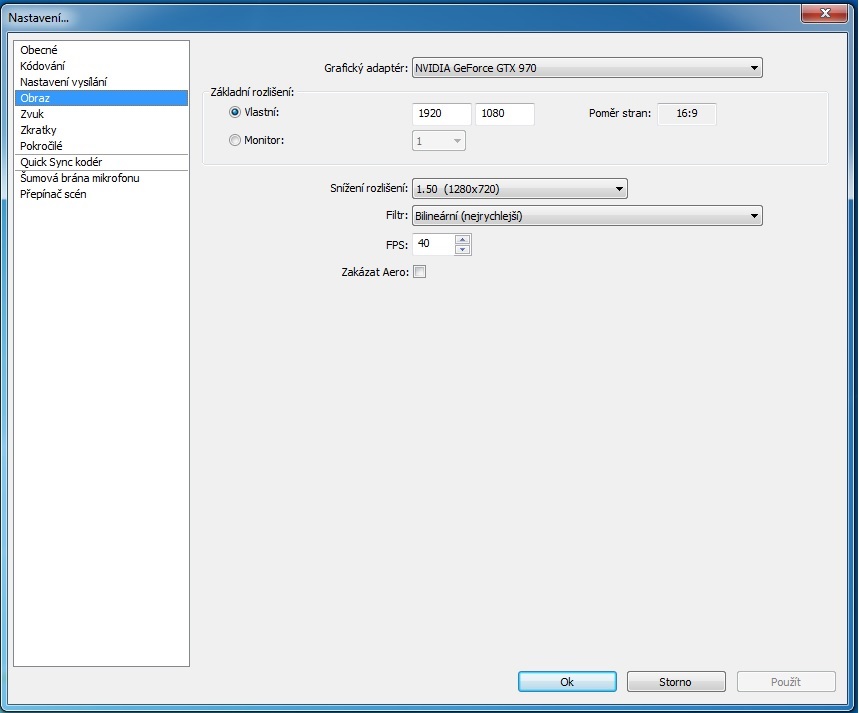859x713 pixels.
Task: Cancel with the Storno button
Action: [676, 682]
